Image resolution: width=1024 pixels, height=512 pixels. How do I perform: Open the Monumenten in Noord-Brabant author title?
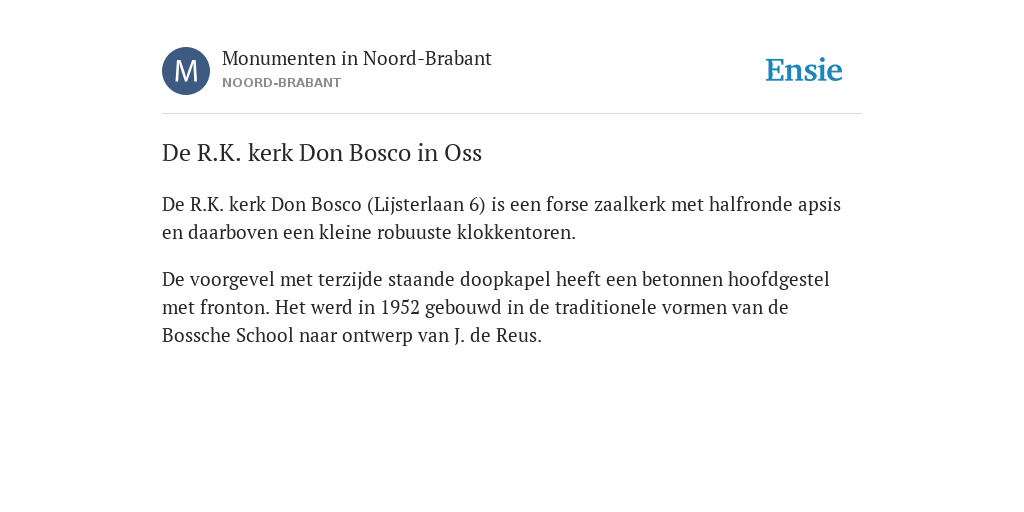click(x=357, y=59)
